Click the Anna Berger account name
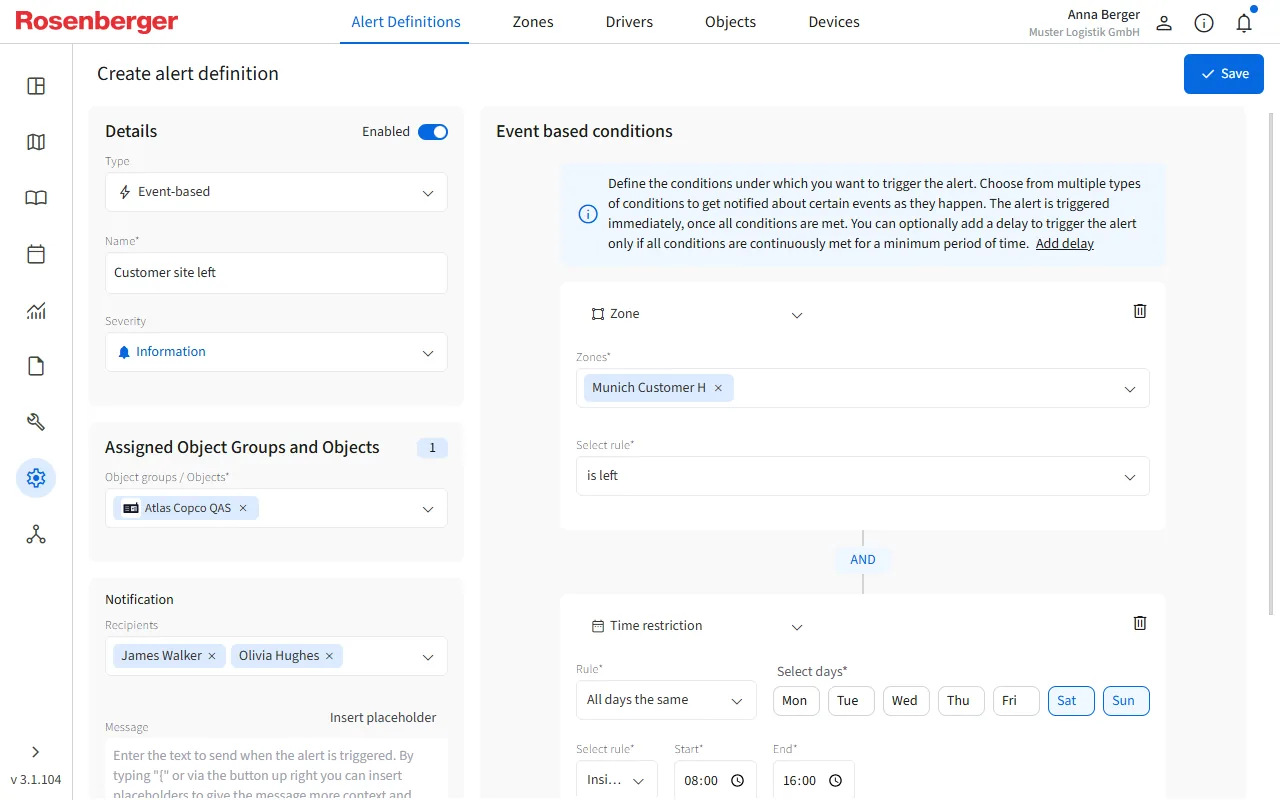Screen dimensions: 1280x800 coord(1104,14)
